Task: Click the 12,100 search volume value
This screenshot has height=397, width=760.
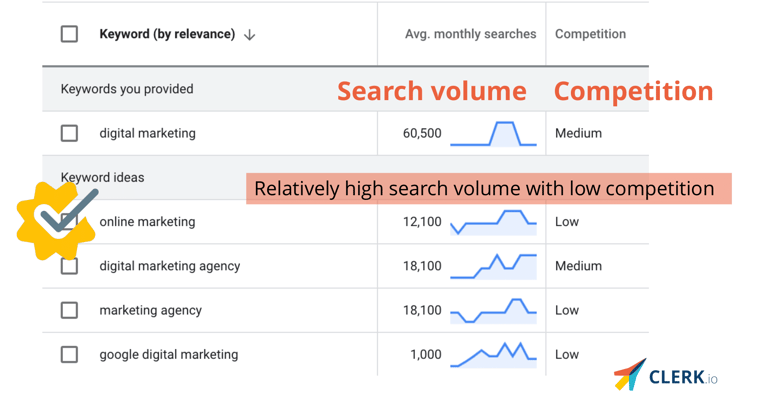Action: 422,222
